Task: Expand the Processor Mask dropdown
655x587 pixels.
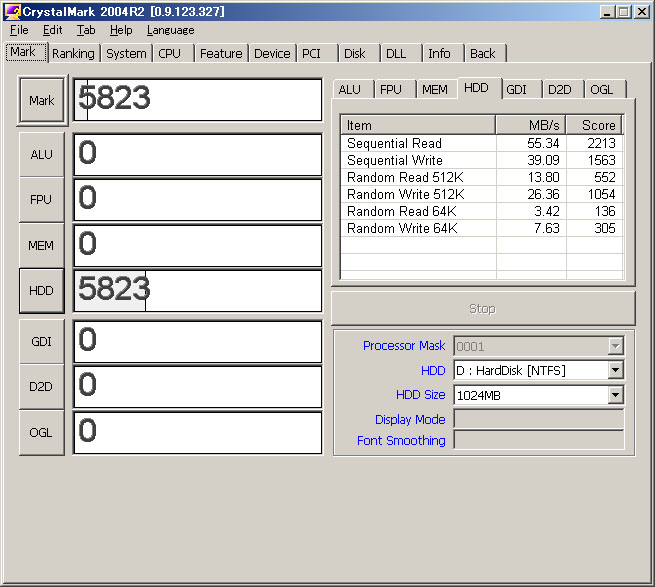Action: coord(615,346)
